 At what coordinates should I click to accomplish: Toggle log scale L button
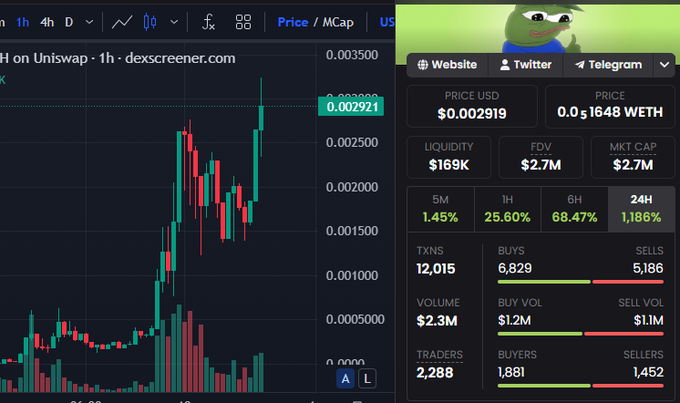click(x=367, y=379)
